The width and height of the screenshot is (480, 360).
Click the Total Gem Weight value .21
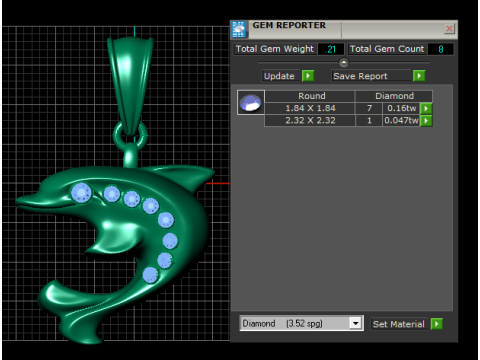pyautogui.click(x=330, y=49)
